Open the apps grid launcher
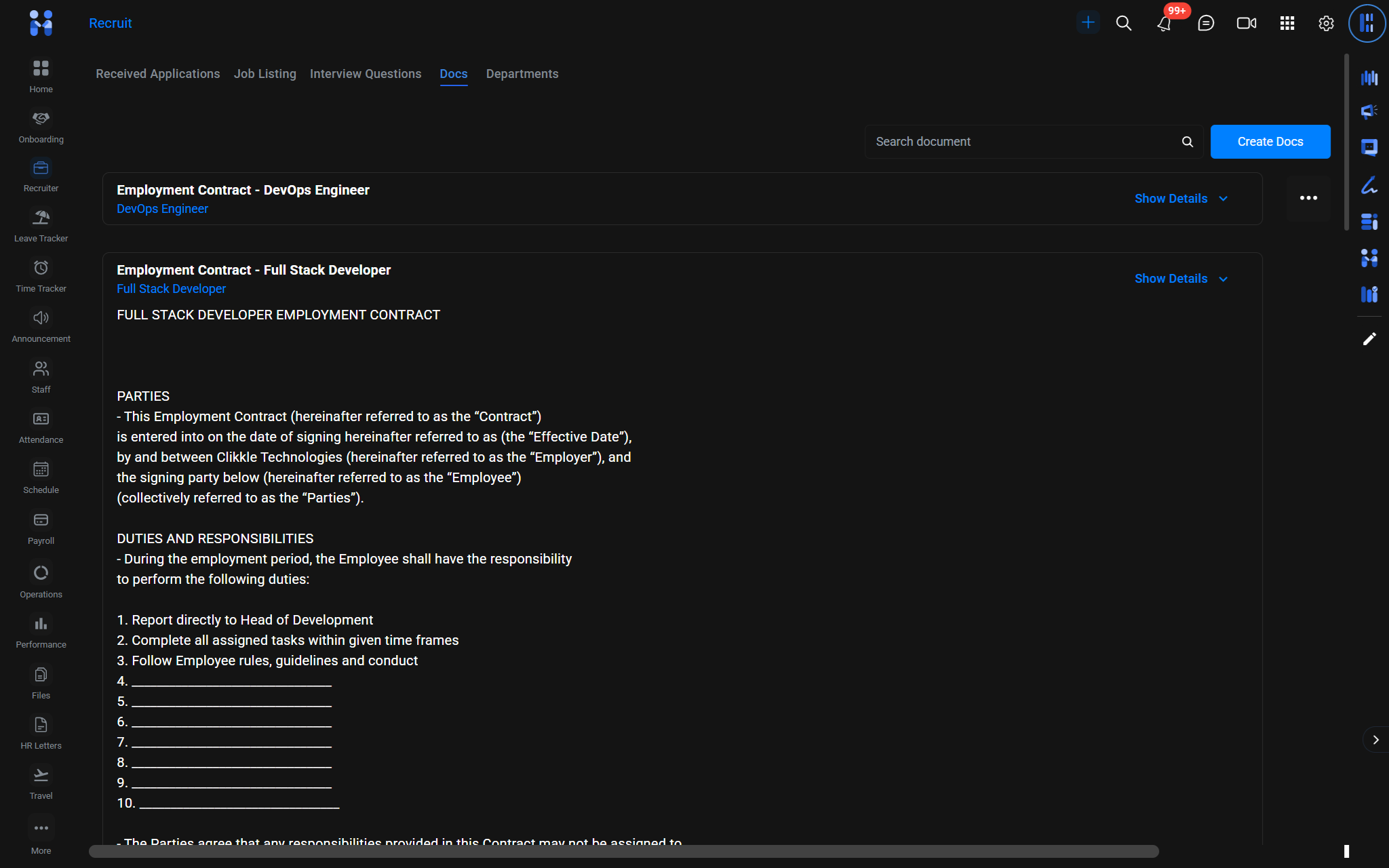Viewport: 1389px width, 868px height. (x=1287, y=24)
